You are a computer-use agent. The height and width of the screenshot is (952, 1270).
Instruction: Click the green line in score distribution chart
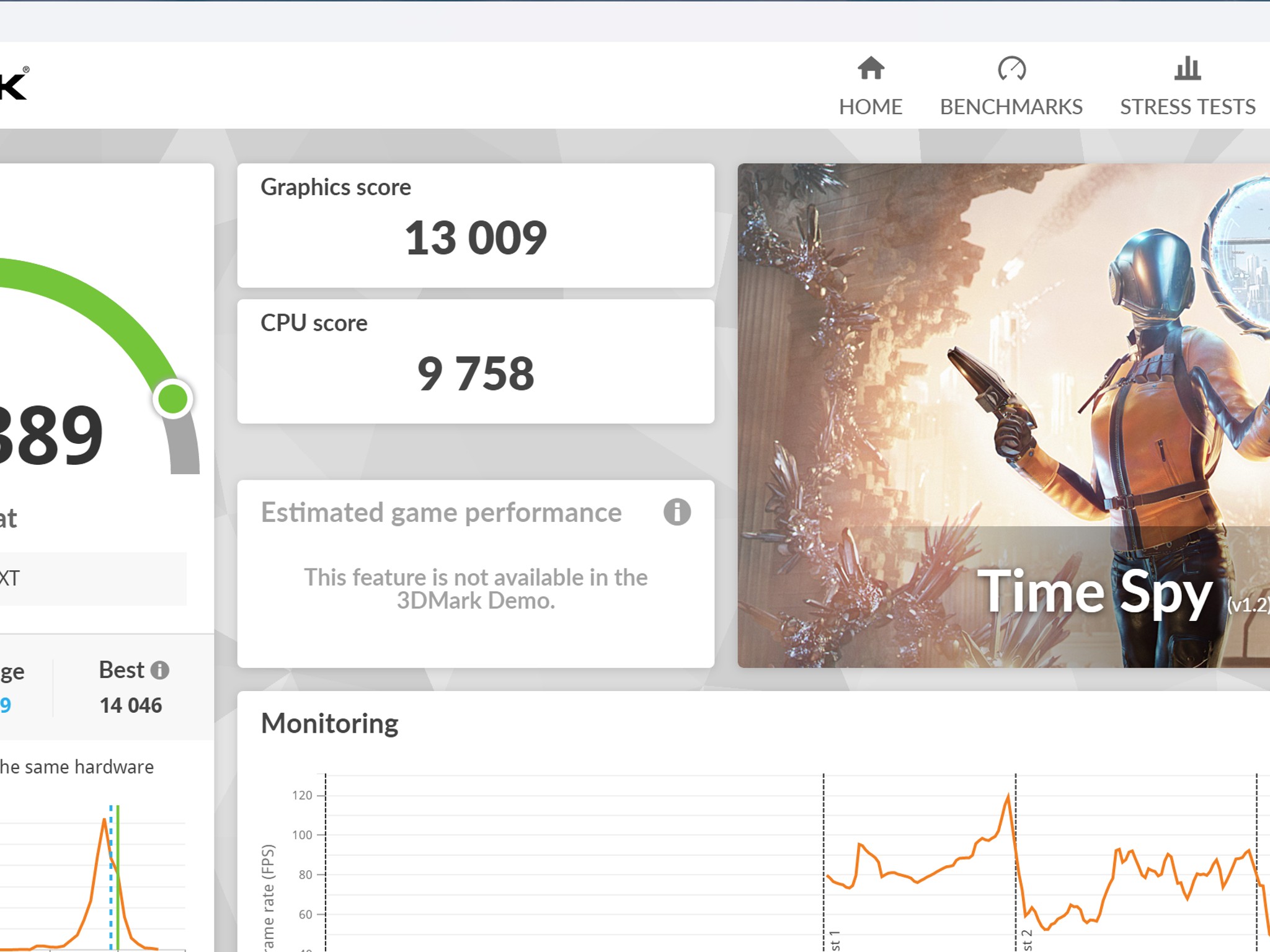click(118, 877)
